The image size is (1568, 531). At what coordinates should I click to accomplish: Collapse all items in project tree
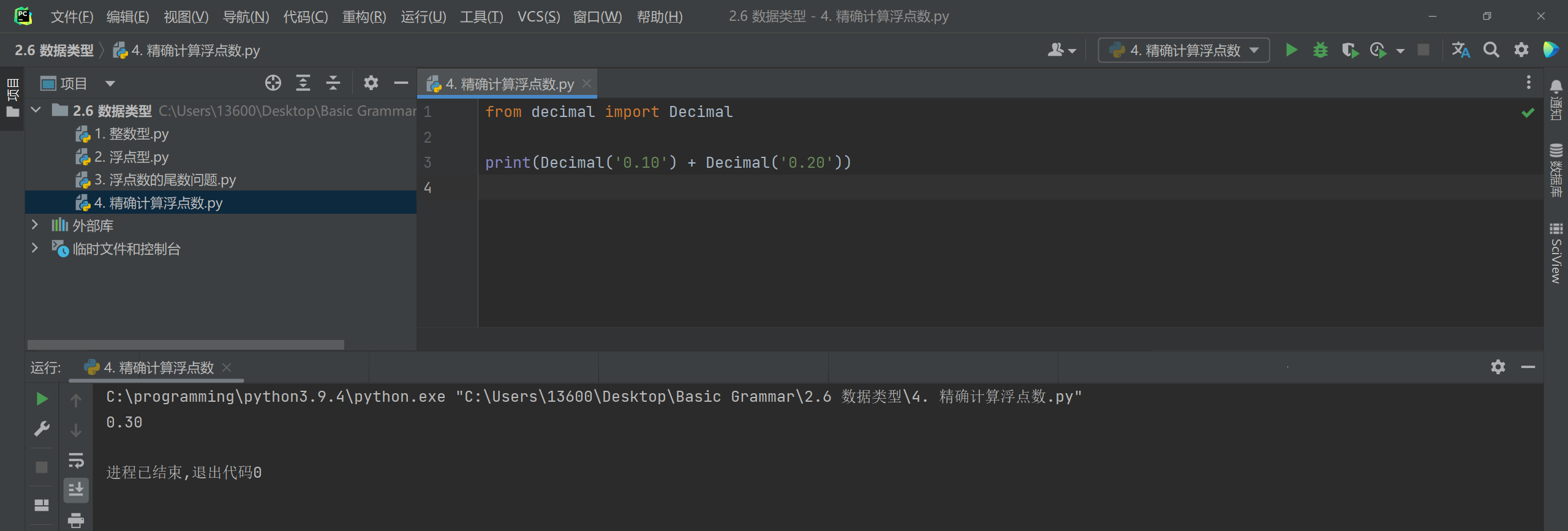pyautogui.click(x=333, y=83)
